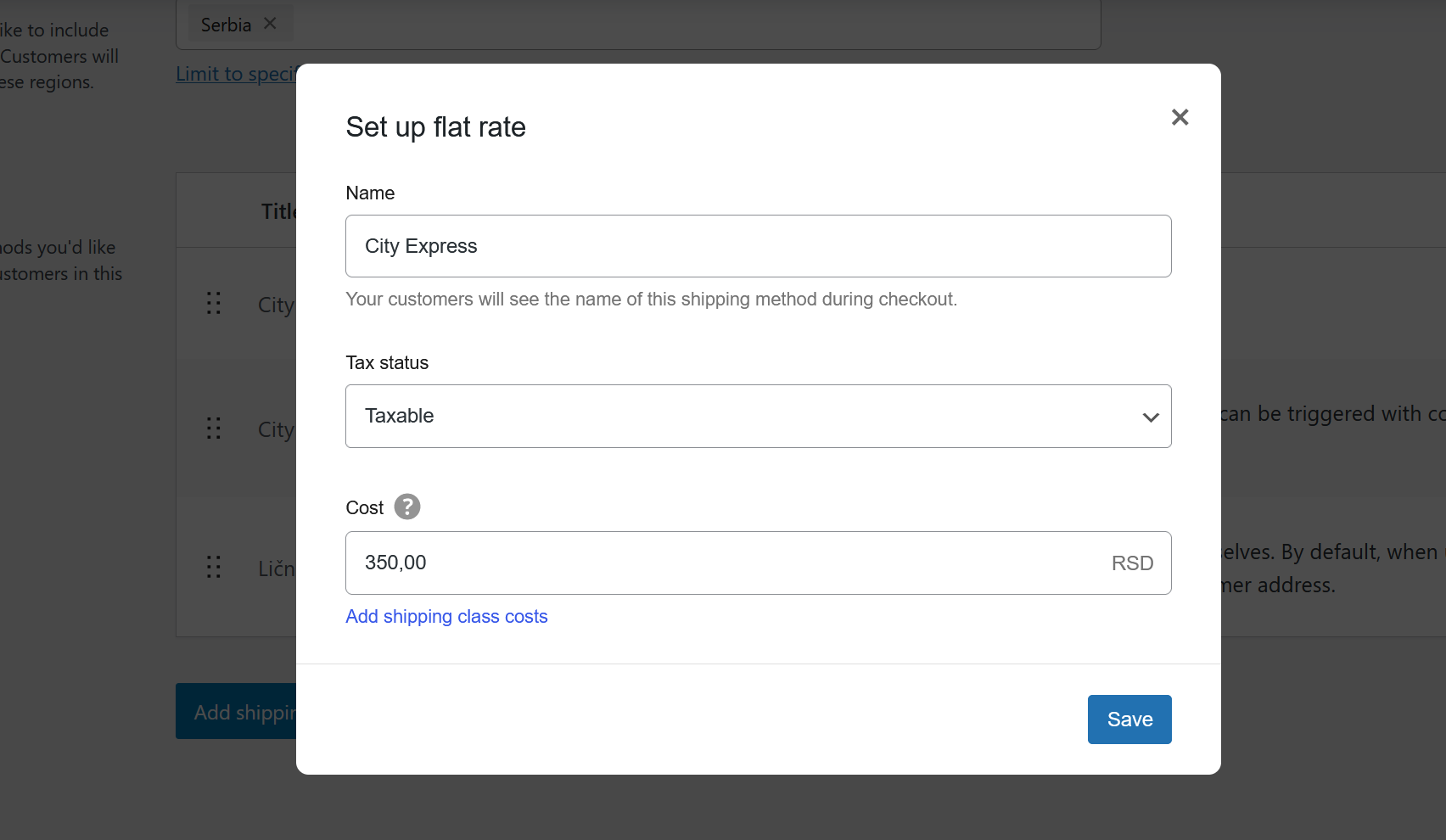This screenshot has height=840, width=1446.
Task: Click the RSD currency suffix
Action: pos(1132,563)
